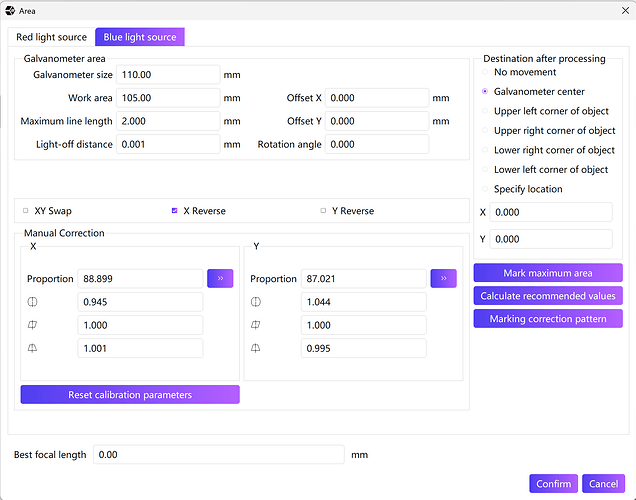The image size is (636, 500).
Task: Close the Area window
Action: click(x=625, y=11)
